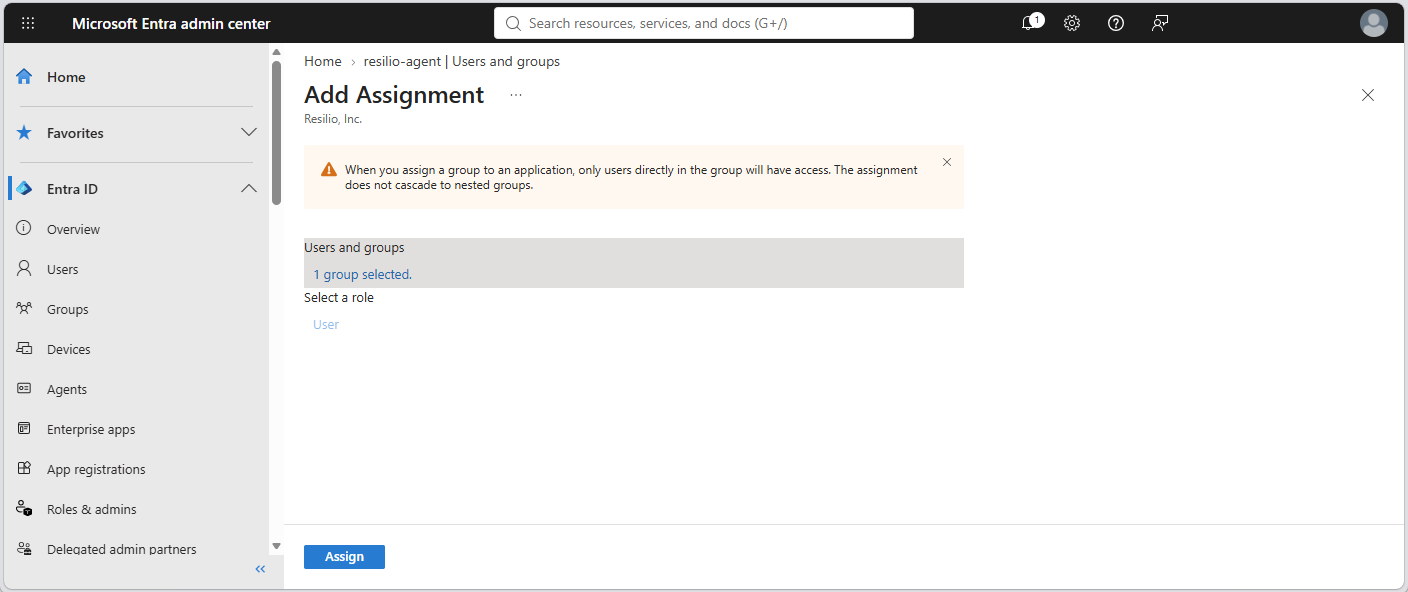1408x592 pixels.
Task: Click the Devices icon in the sidebar
Action: click(24, 349)
